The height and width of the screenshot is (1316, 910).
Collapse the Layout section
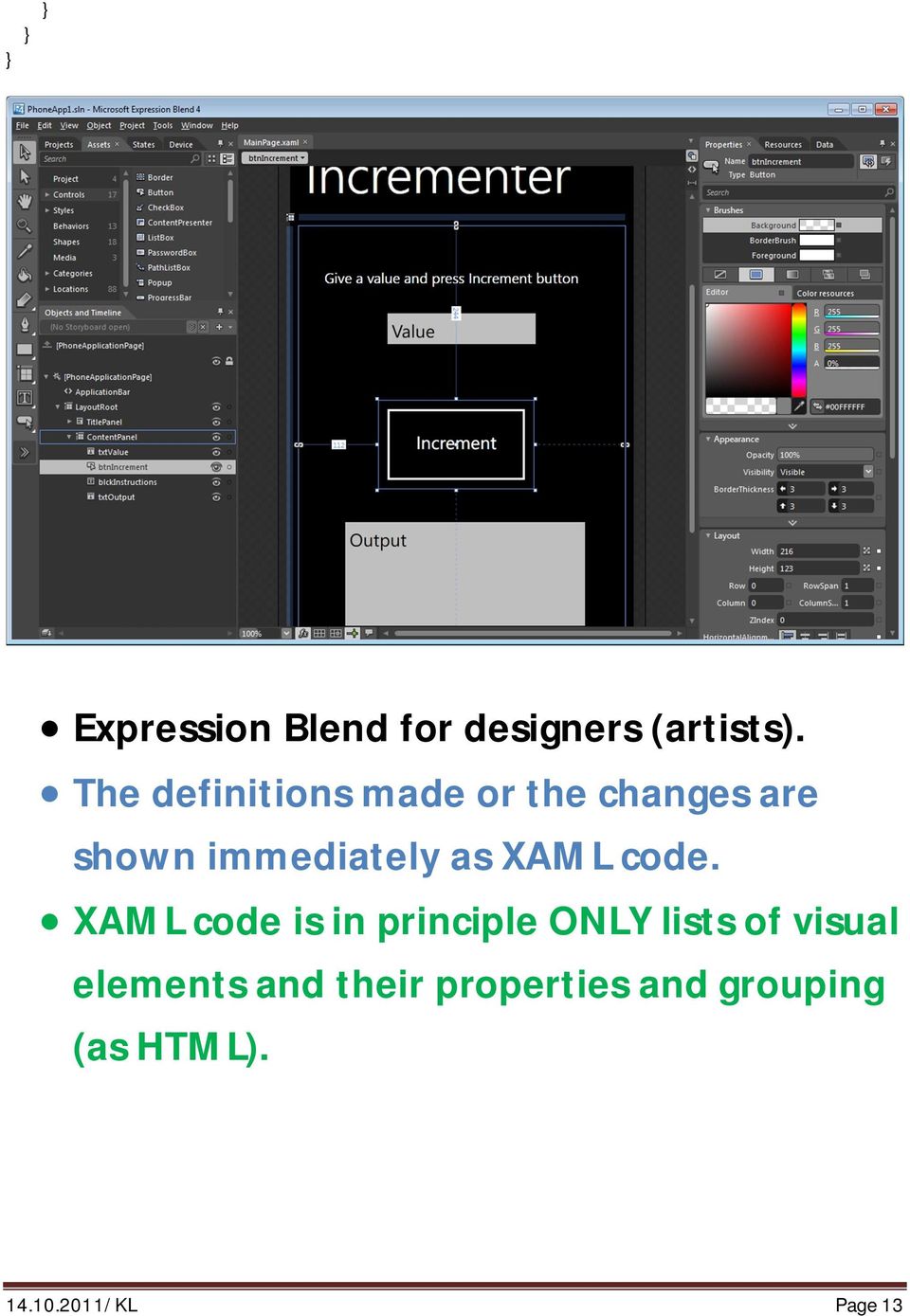[x=707, y=535]
